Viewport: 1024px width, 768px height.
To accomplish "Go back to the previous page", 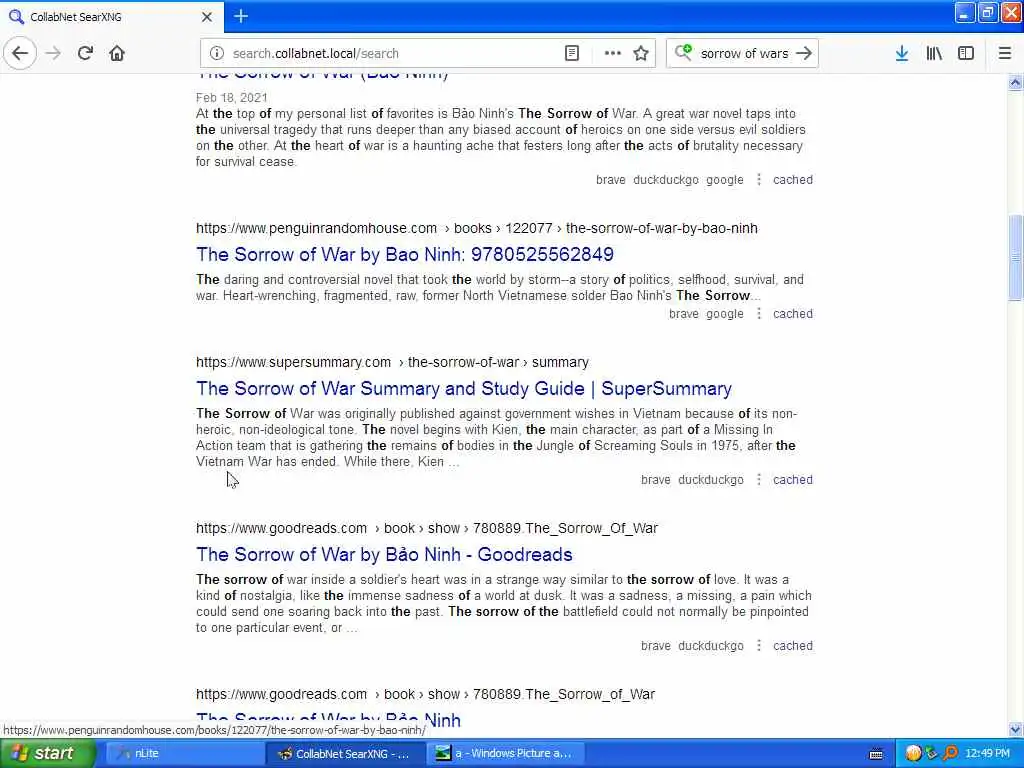I will [x=20, y=53].
